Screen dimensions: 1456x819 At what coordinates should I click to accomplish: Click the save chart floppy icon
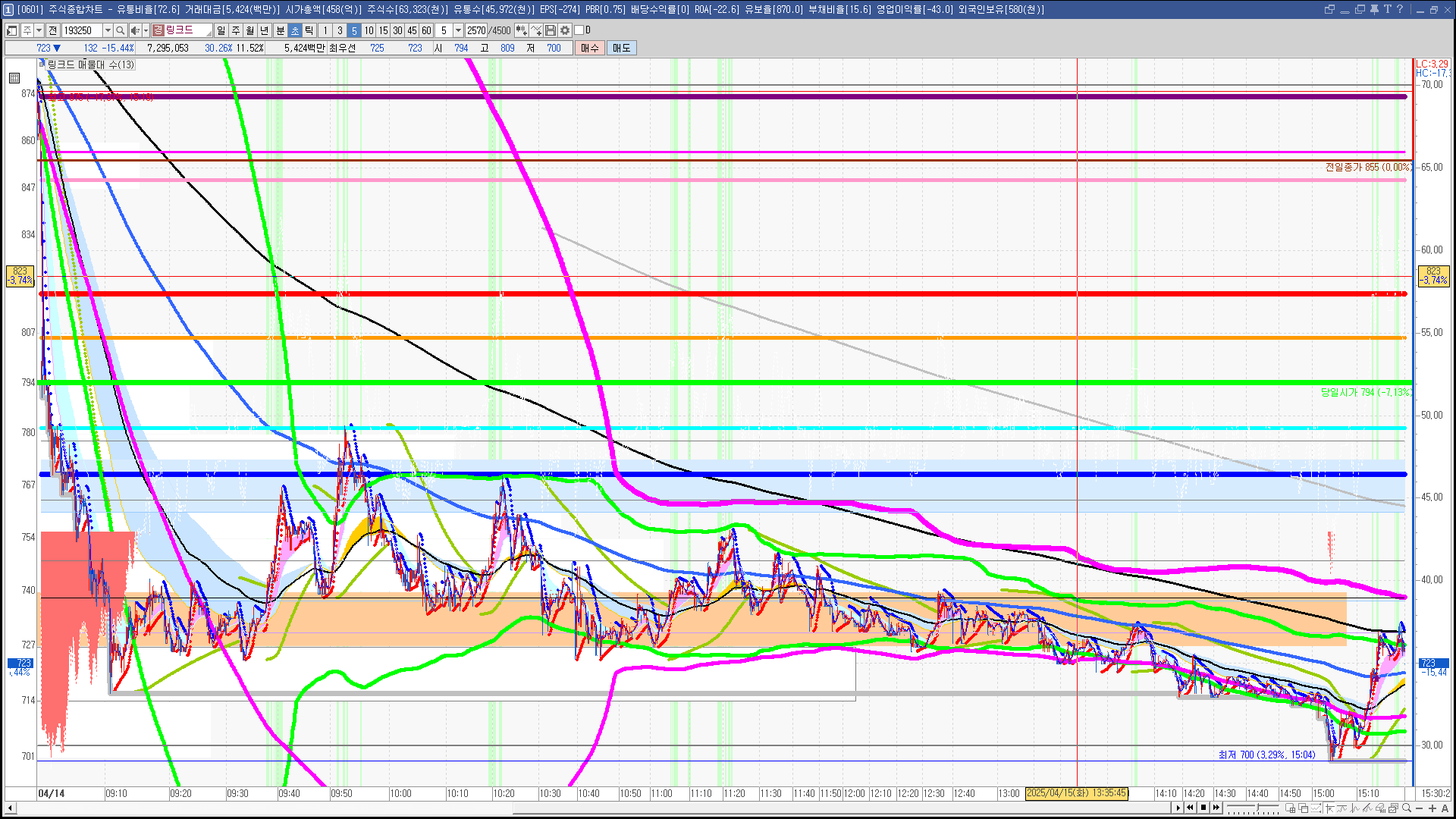coord(551,30)
